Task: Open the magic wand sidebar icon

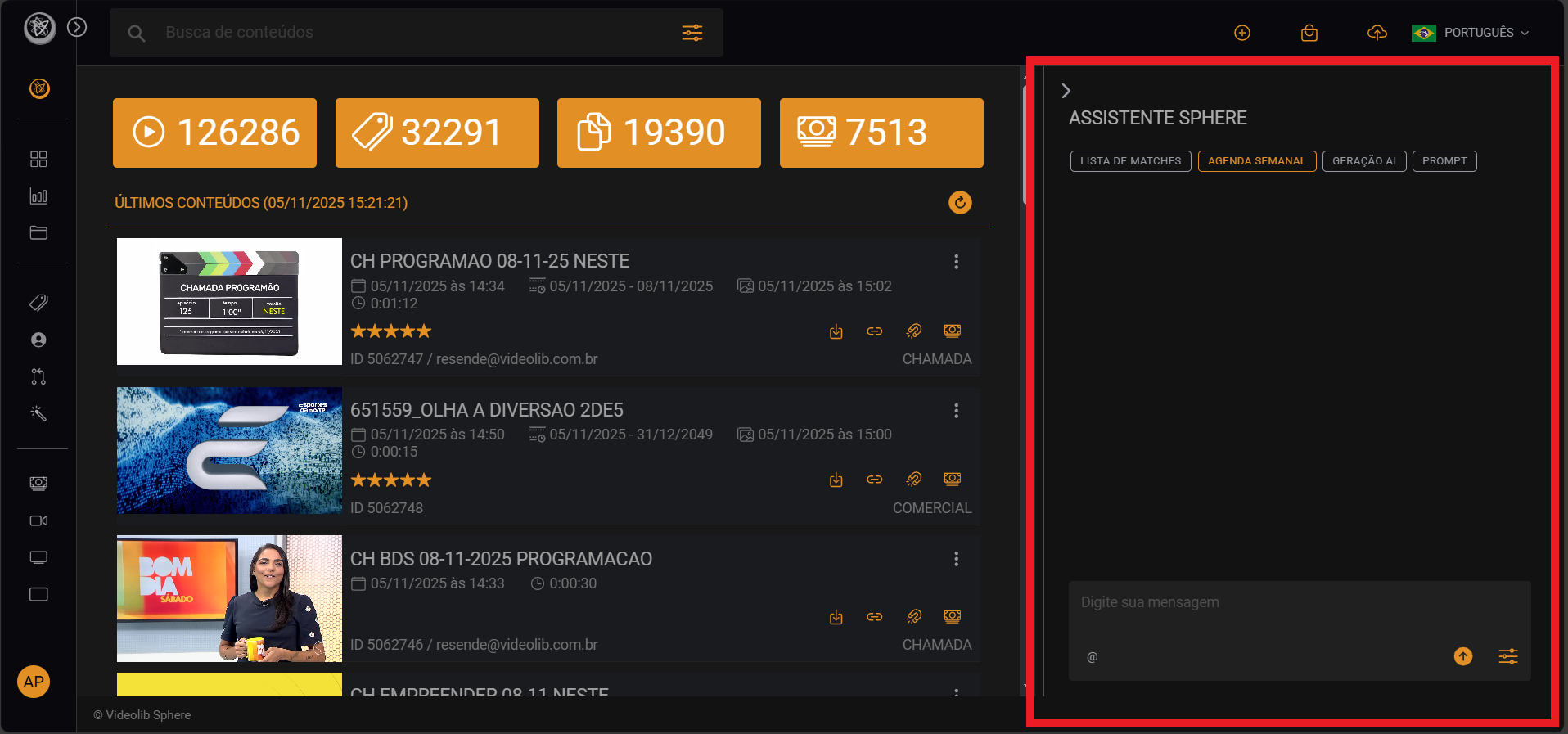Action: pyautogui.click(x=38, y=413)
